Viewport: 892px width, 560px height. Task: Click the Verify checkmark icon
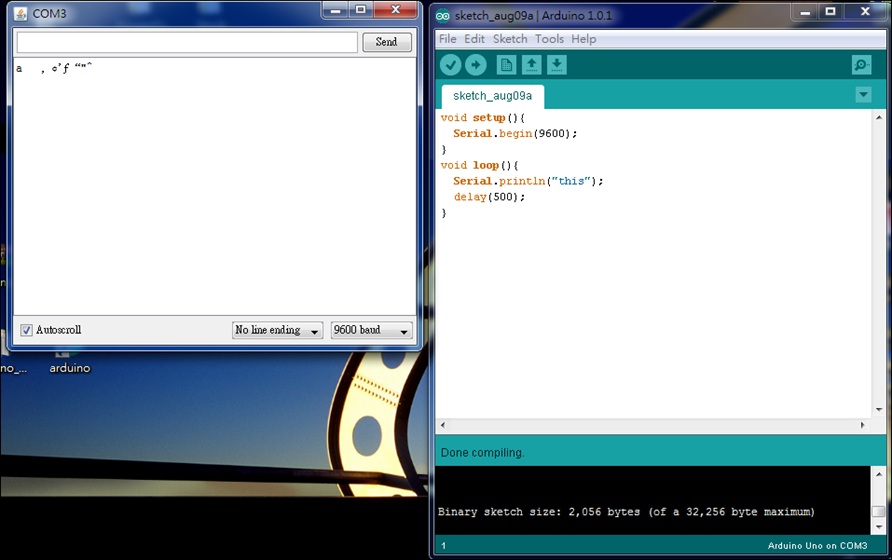point(451,65)
